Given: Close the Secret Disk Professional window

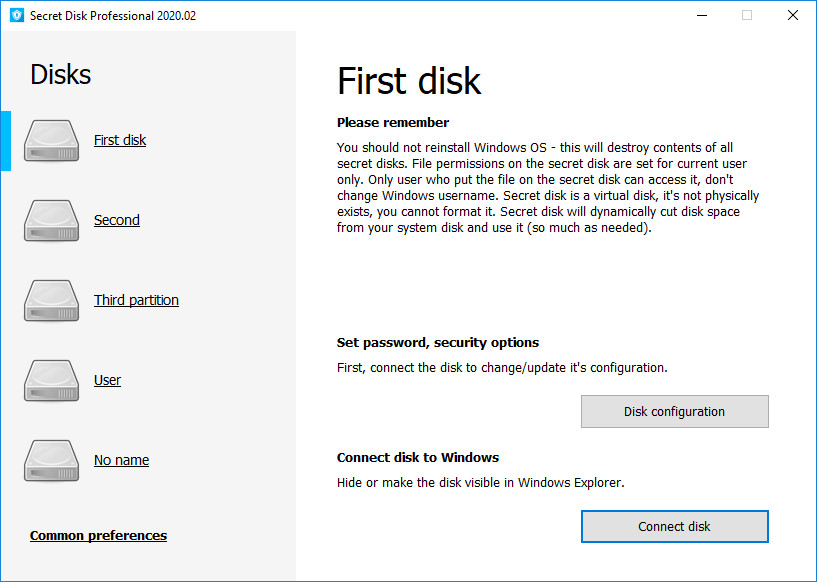Looking at the screenshot, I should [x=793, y=16].
